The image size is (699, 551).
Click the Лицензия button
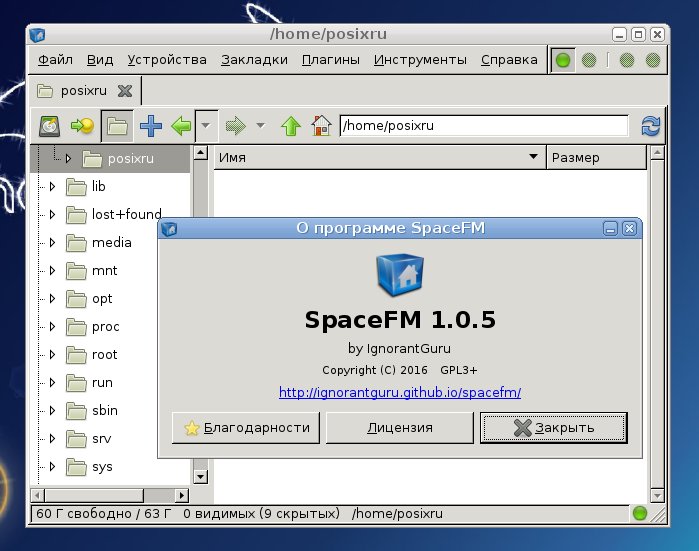click(x=400, y=428)
